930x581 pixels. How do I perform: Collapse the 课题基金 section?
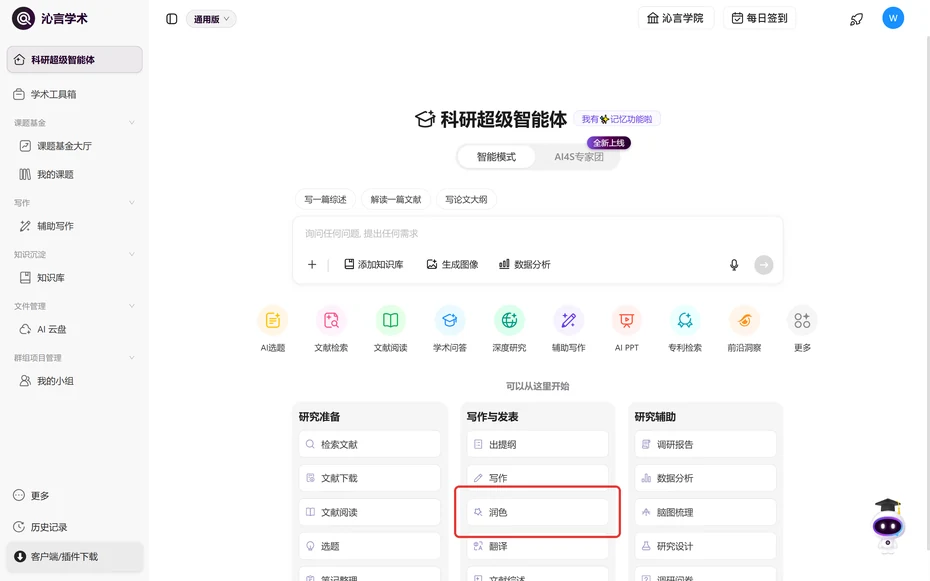(x=132, y=123)
